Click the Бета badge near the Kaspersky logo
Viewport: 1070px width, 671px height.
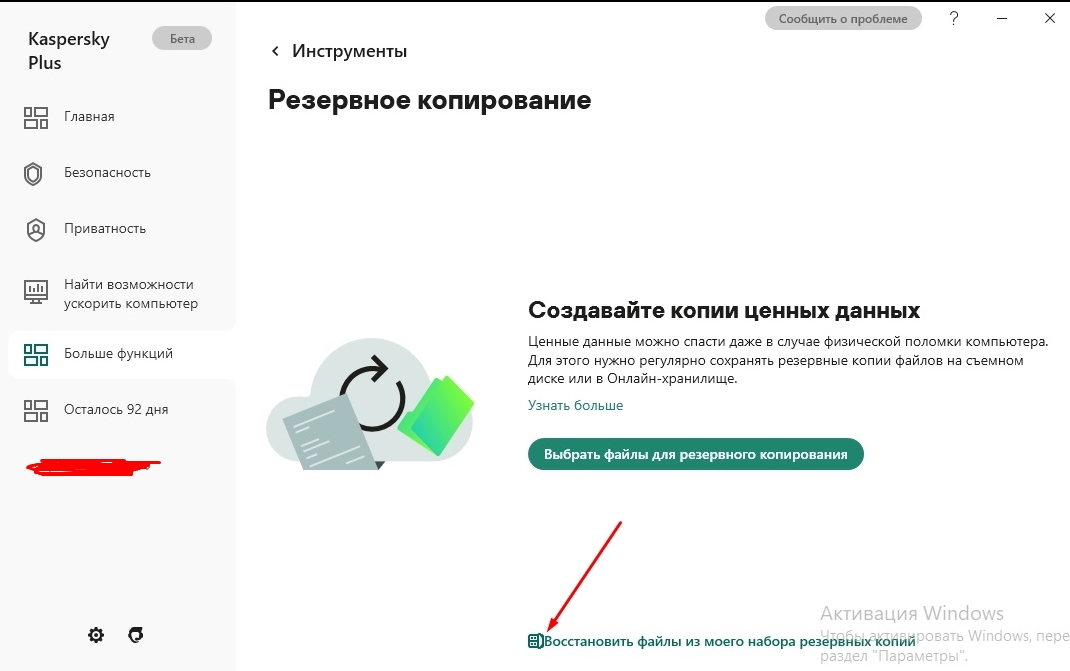[182, 39]
